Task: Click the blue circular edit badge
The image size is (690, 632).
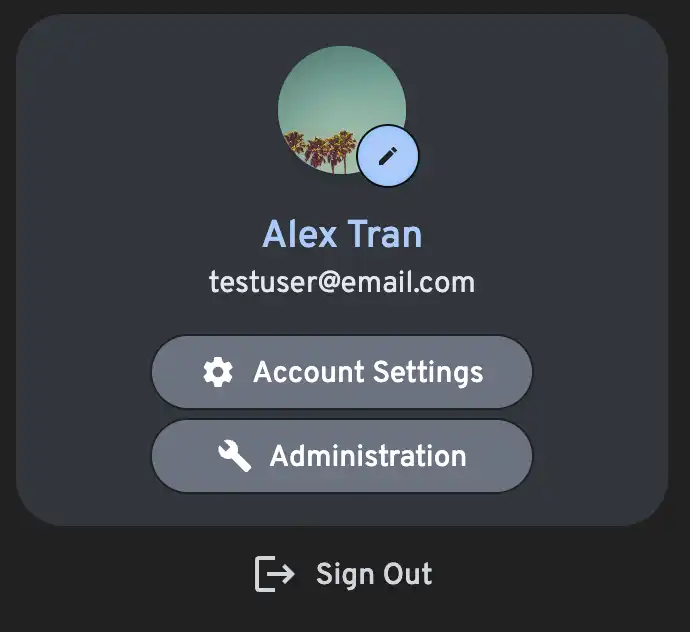Action: point(388,156)
